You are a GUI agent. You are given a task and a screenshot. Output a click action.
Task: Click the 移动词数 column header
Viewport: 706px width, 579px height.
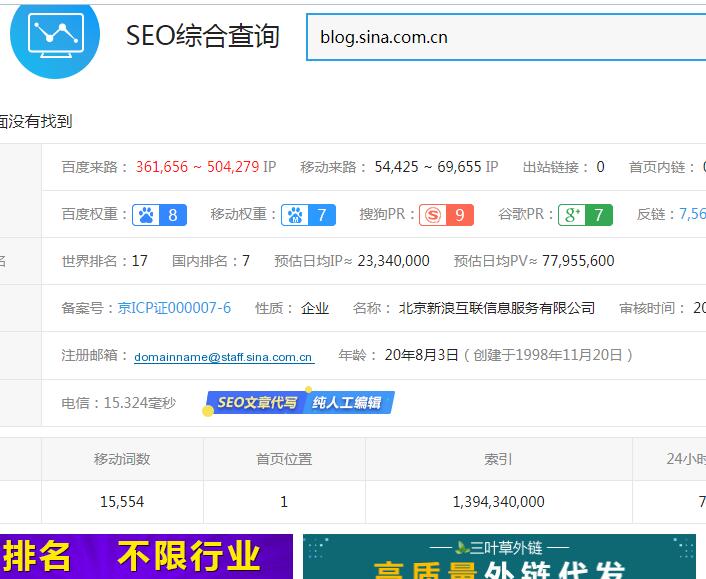click(x=122, y=459)
